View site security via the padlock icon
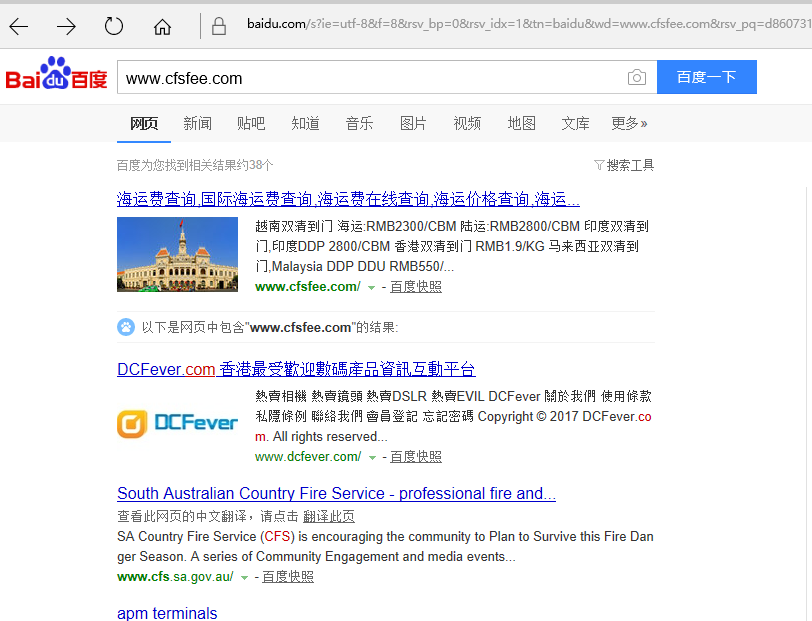Screen dimensions: 812x621 click(x=219, y=26)
